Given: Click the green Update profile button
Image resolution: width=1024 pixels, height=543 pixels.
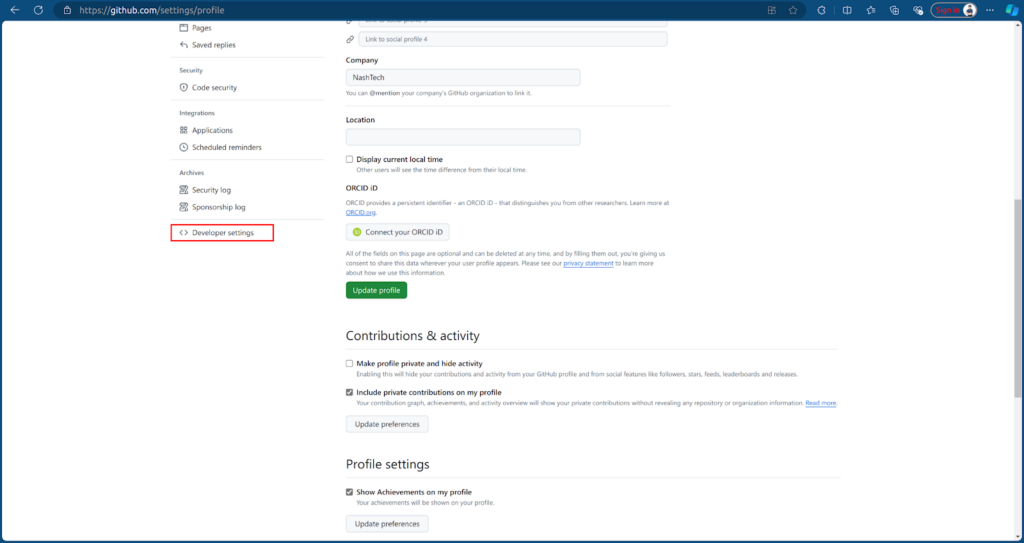Looking at the screenshot, I should (x=376, y=290).
